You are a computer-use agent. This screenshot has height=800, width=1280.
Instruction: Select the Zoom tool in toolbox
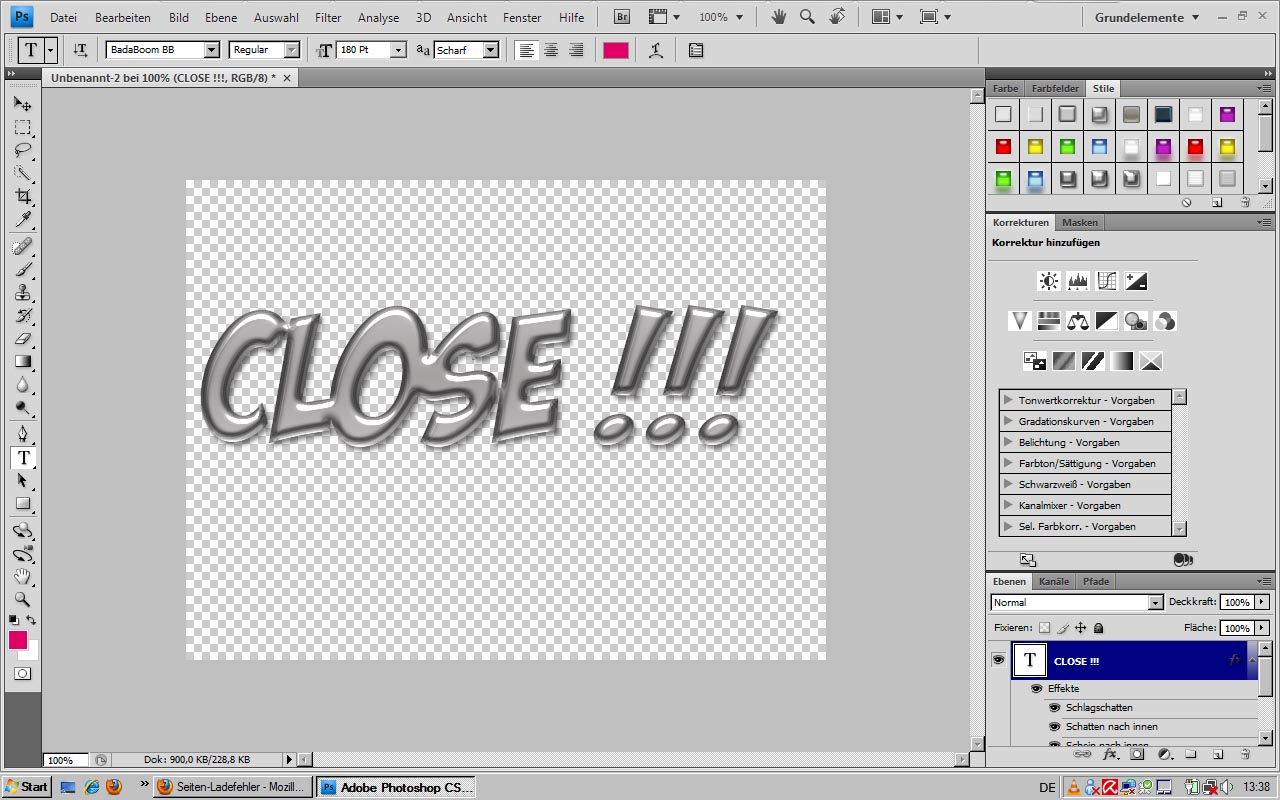22,600
